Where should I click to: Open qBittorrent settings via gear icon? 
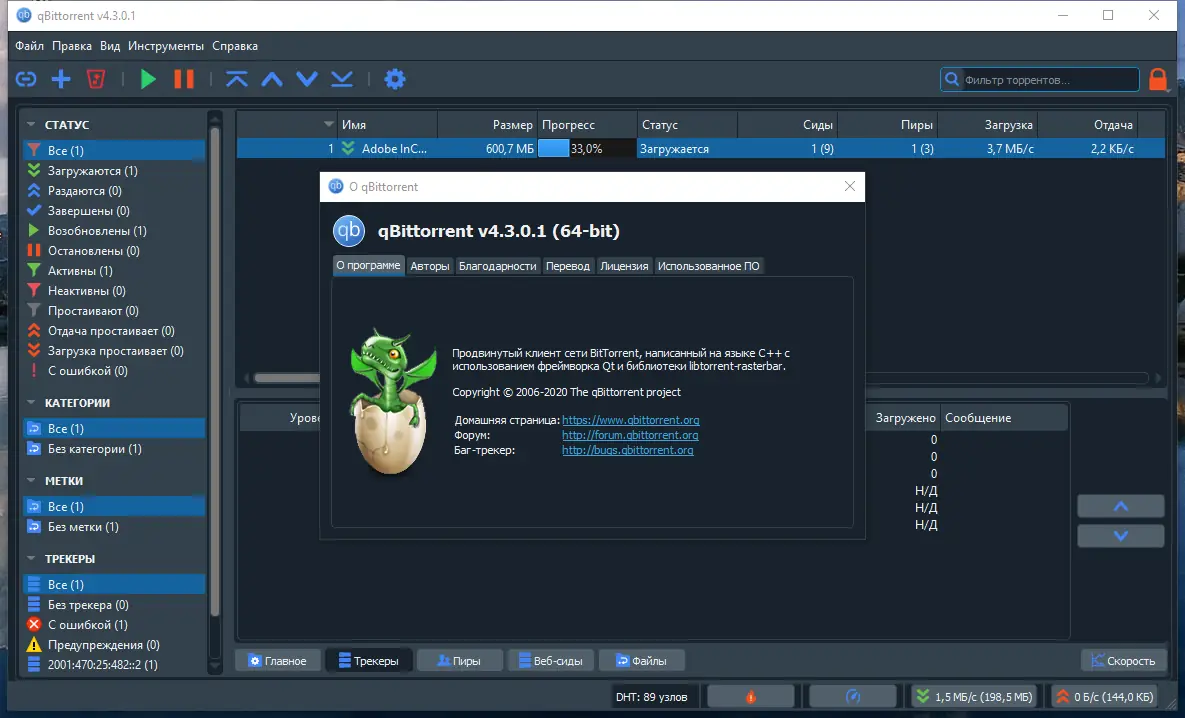pos(394,78)
